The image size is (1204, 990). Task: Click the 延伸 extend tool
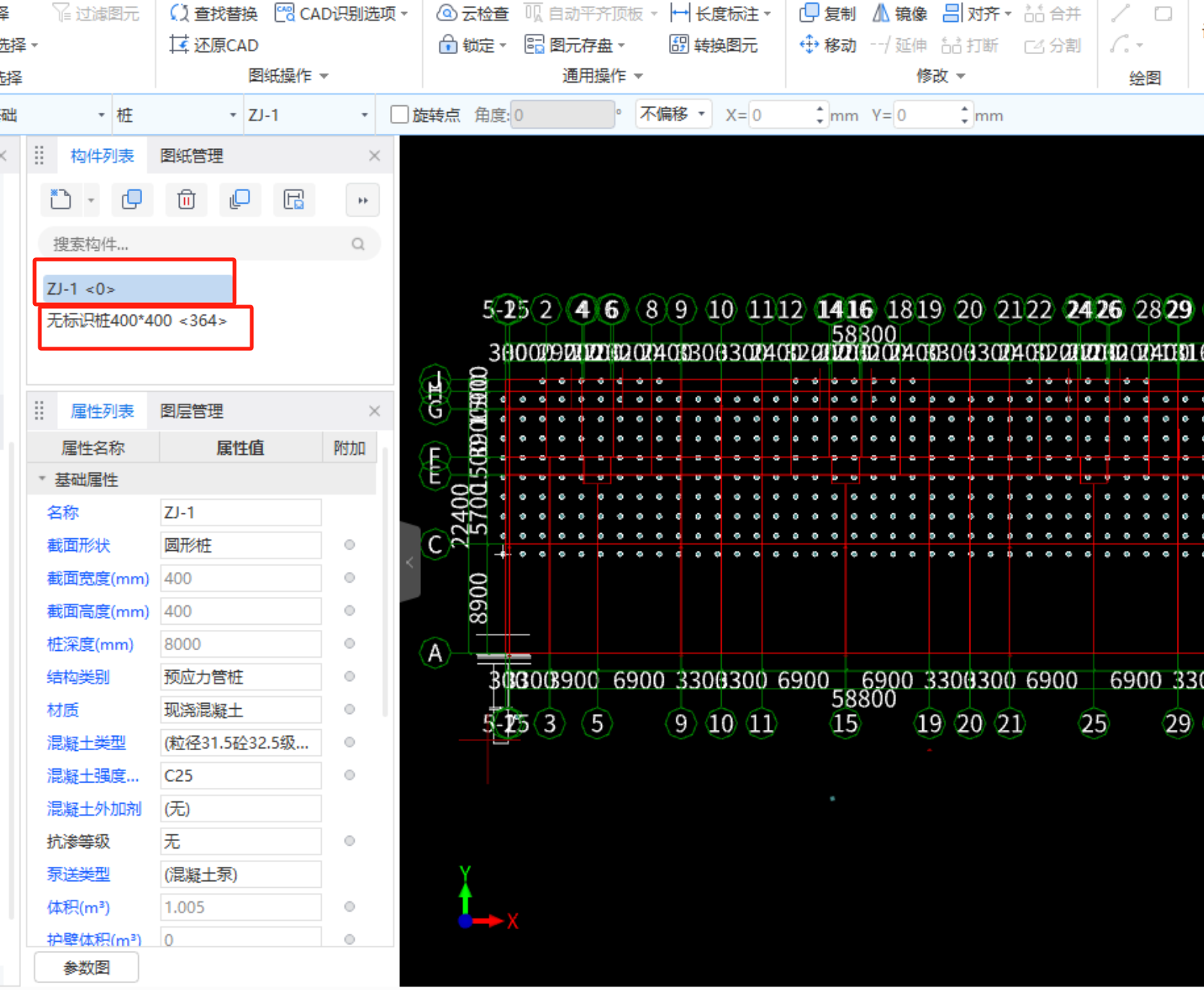899,45
